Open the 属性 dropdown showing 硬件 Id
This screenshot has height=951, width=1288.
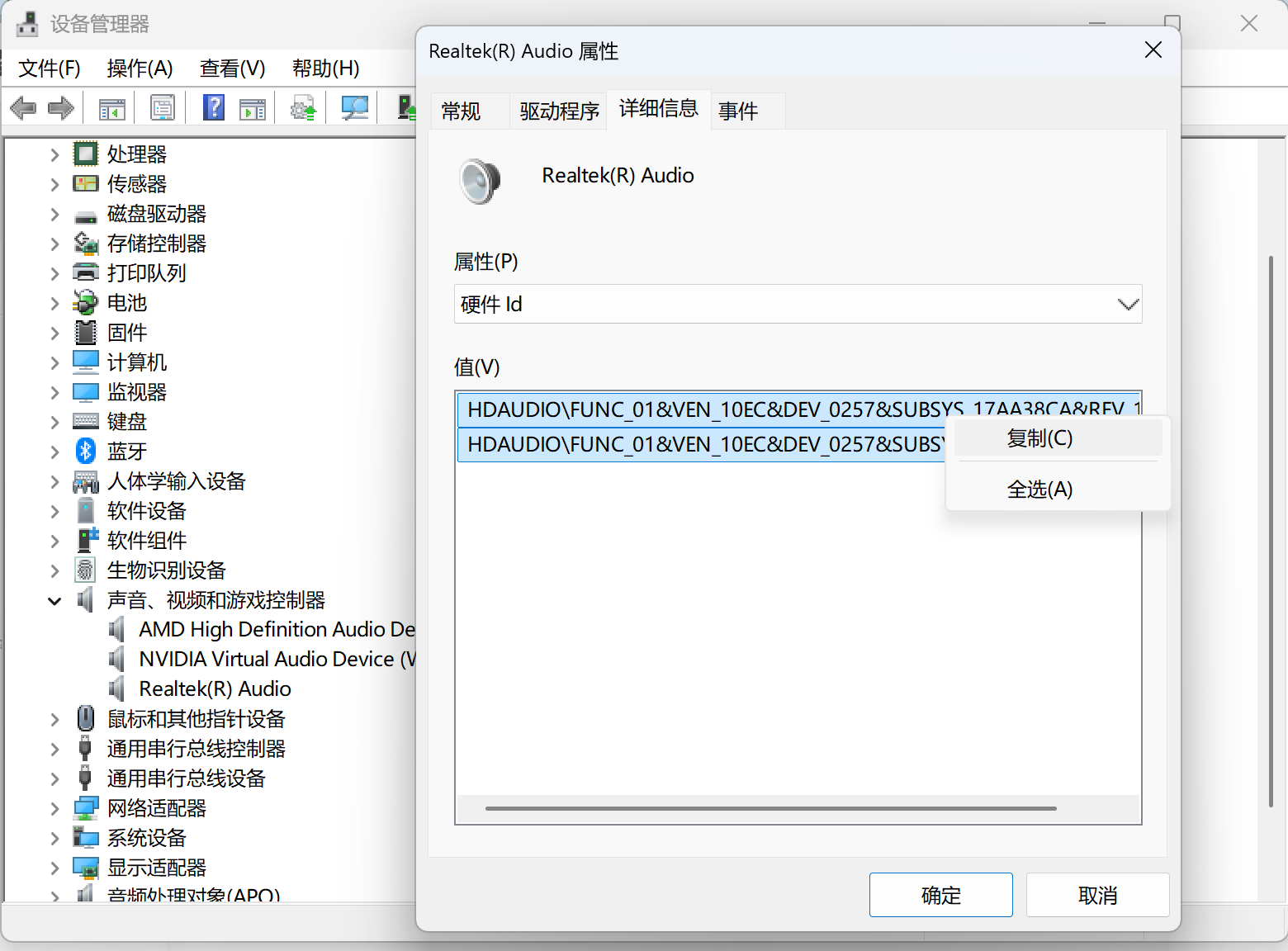(798, 304)
